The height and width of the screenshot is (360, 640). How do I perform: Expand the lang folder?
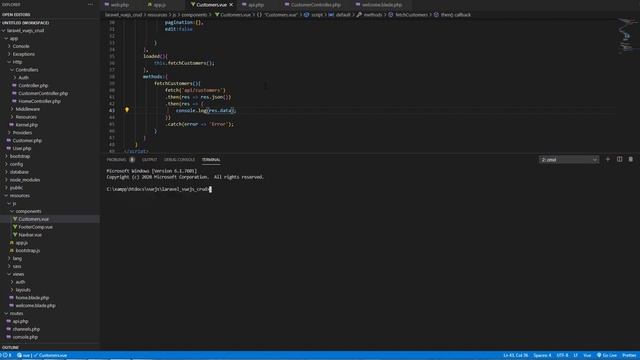(17, 258)
